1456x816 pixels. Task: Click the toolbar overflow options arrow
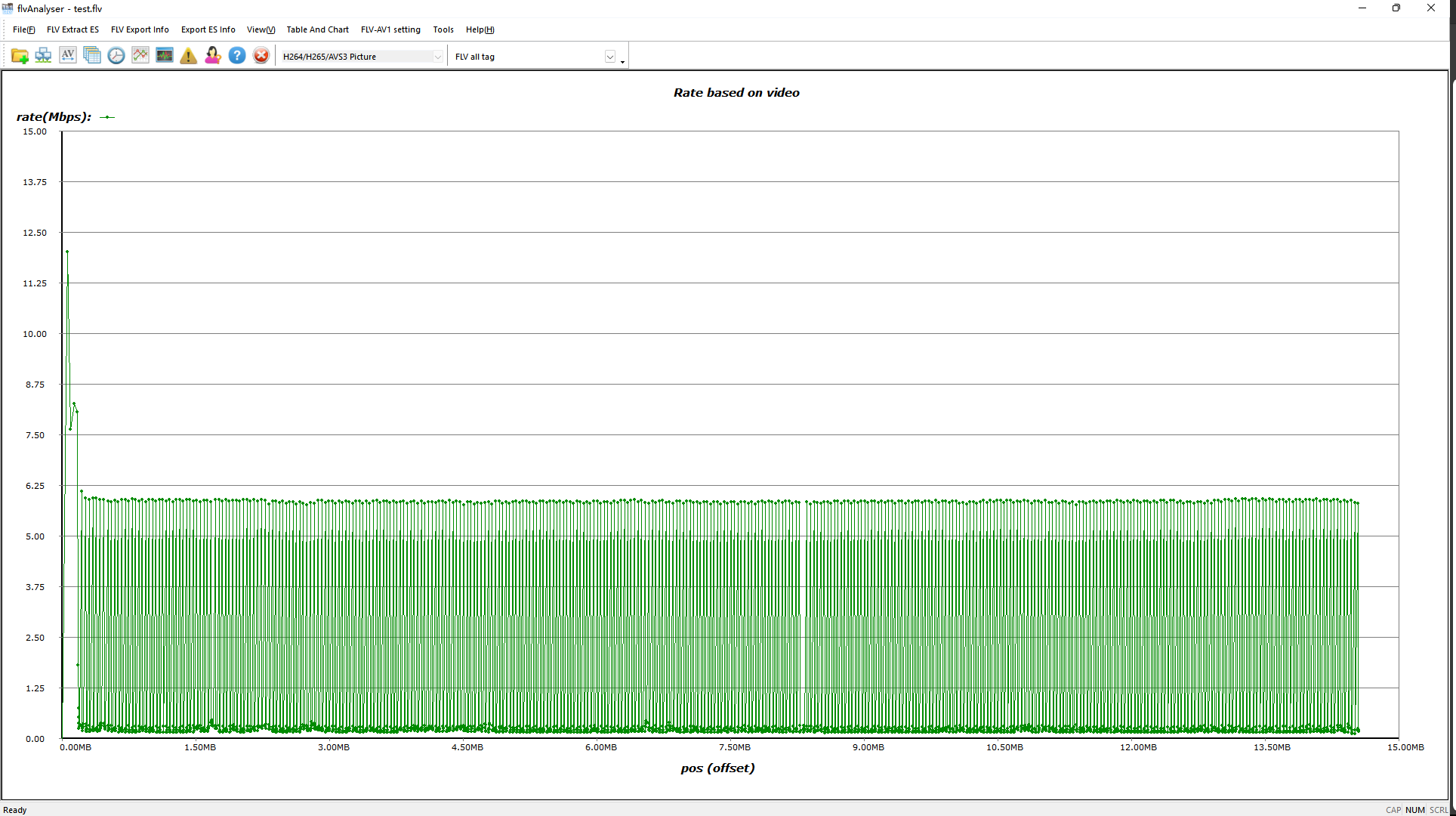click(x=623, y=61)
